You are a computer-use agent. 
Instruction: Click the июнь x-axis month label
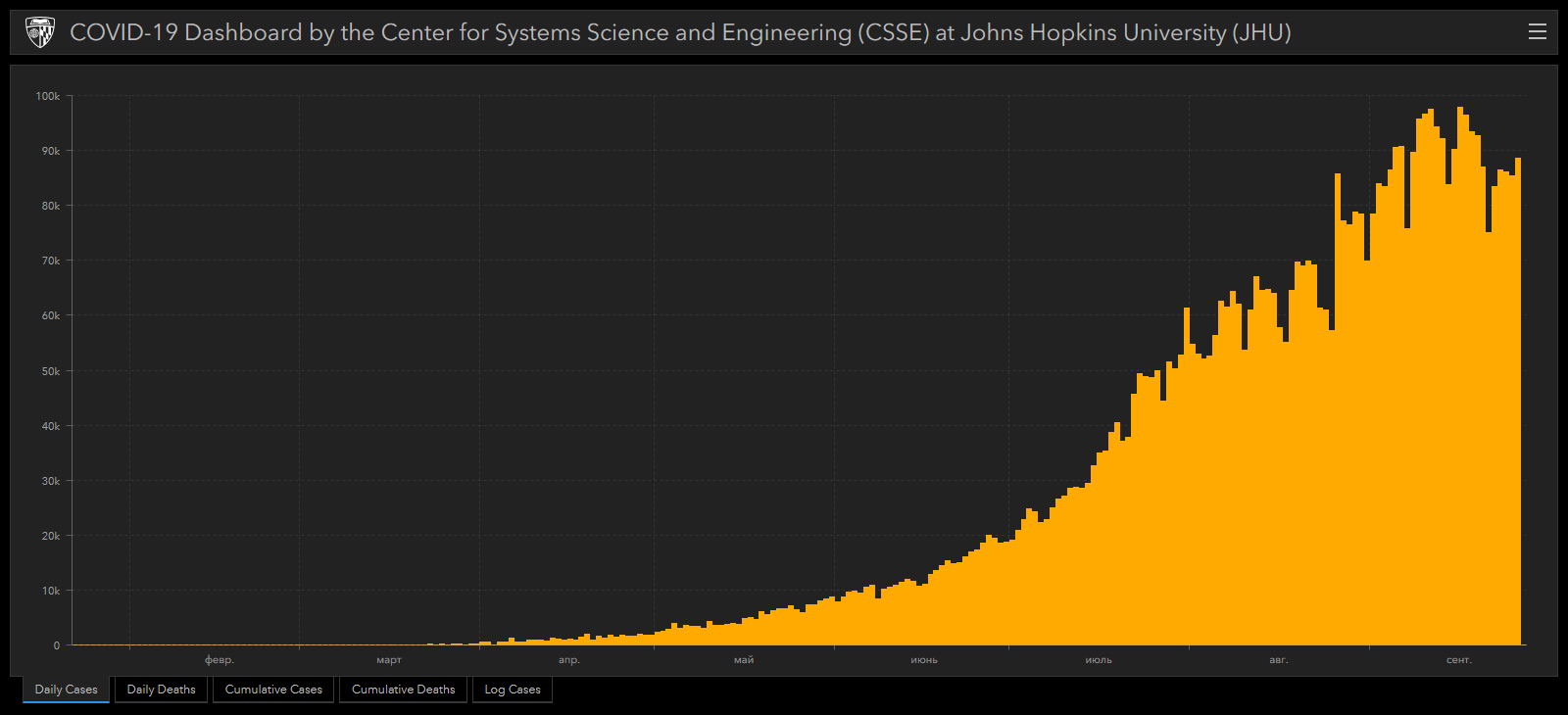tap(924, 660)
